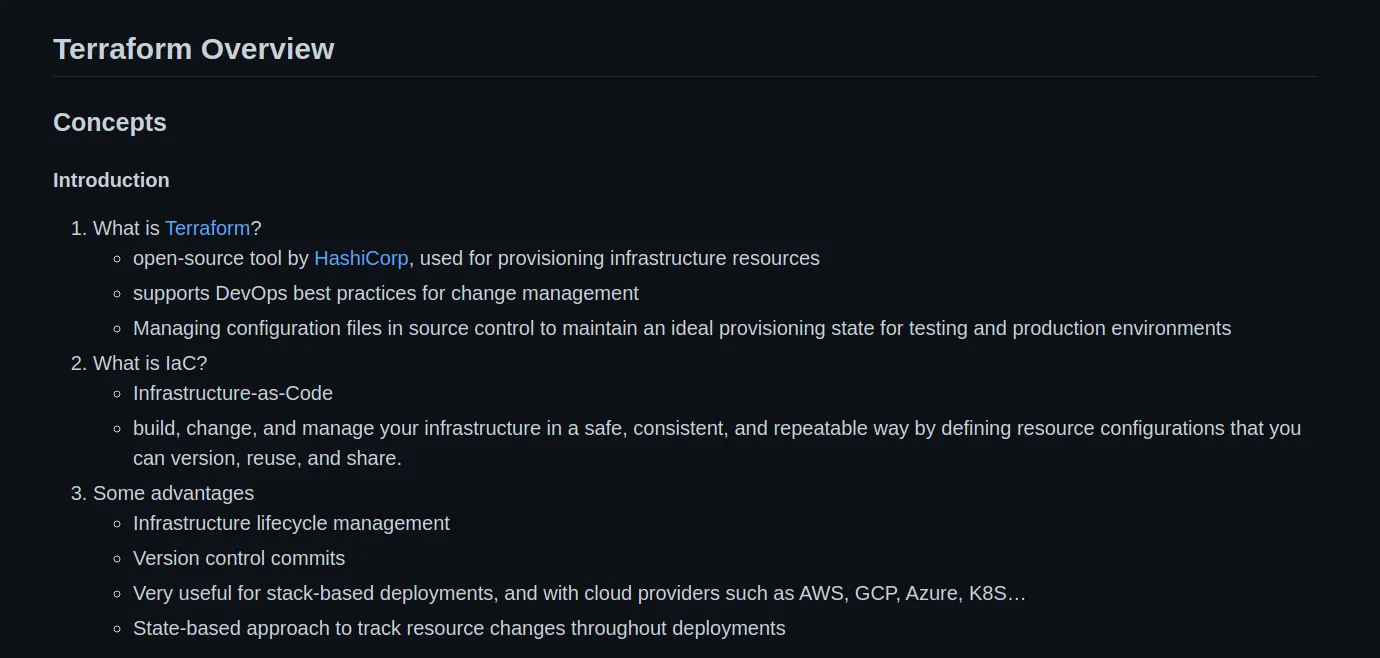Image resolution: width=1380 pixels, height=658 pixels.
Task: Open the Terraform link
Action: tap(207, 228)
